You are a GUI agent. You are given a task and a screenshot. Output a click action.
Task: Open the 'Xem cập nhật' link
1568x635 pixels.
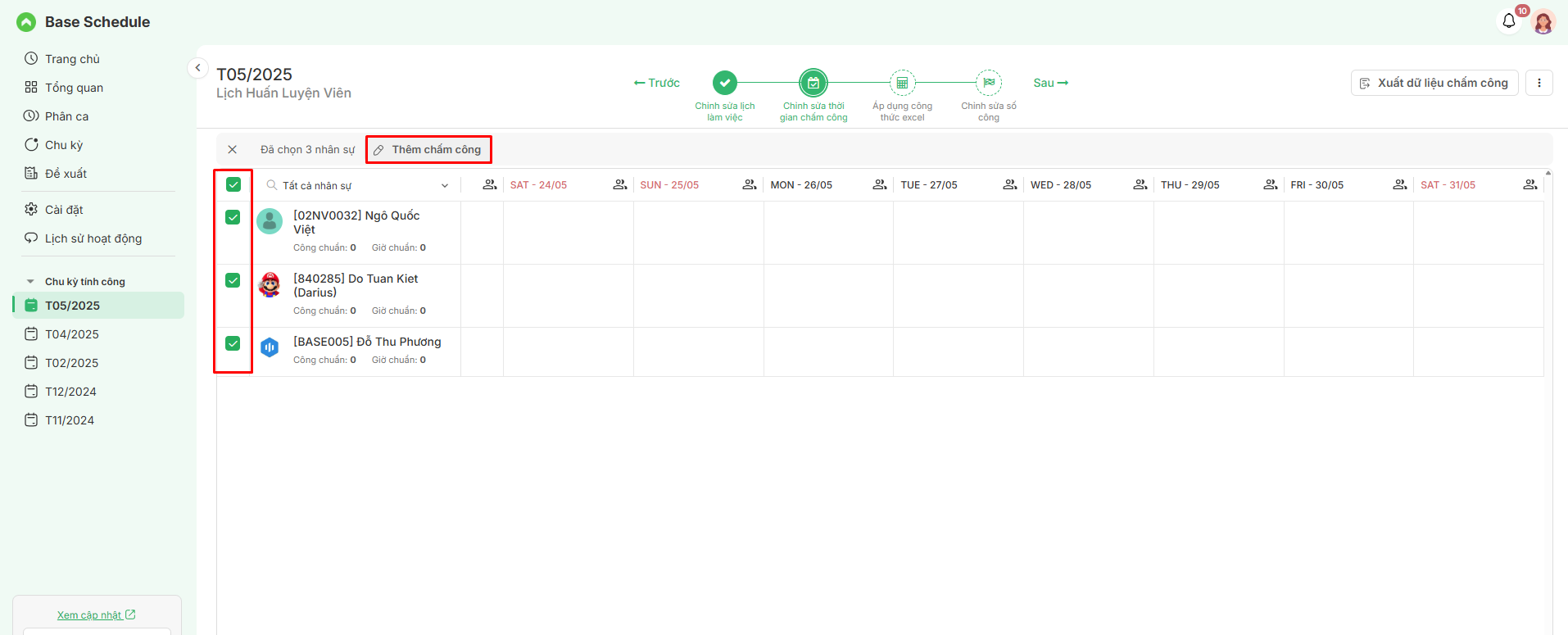coord(96,615)
